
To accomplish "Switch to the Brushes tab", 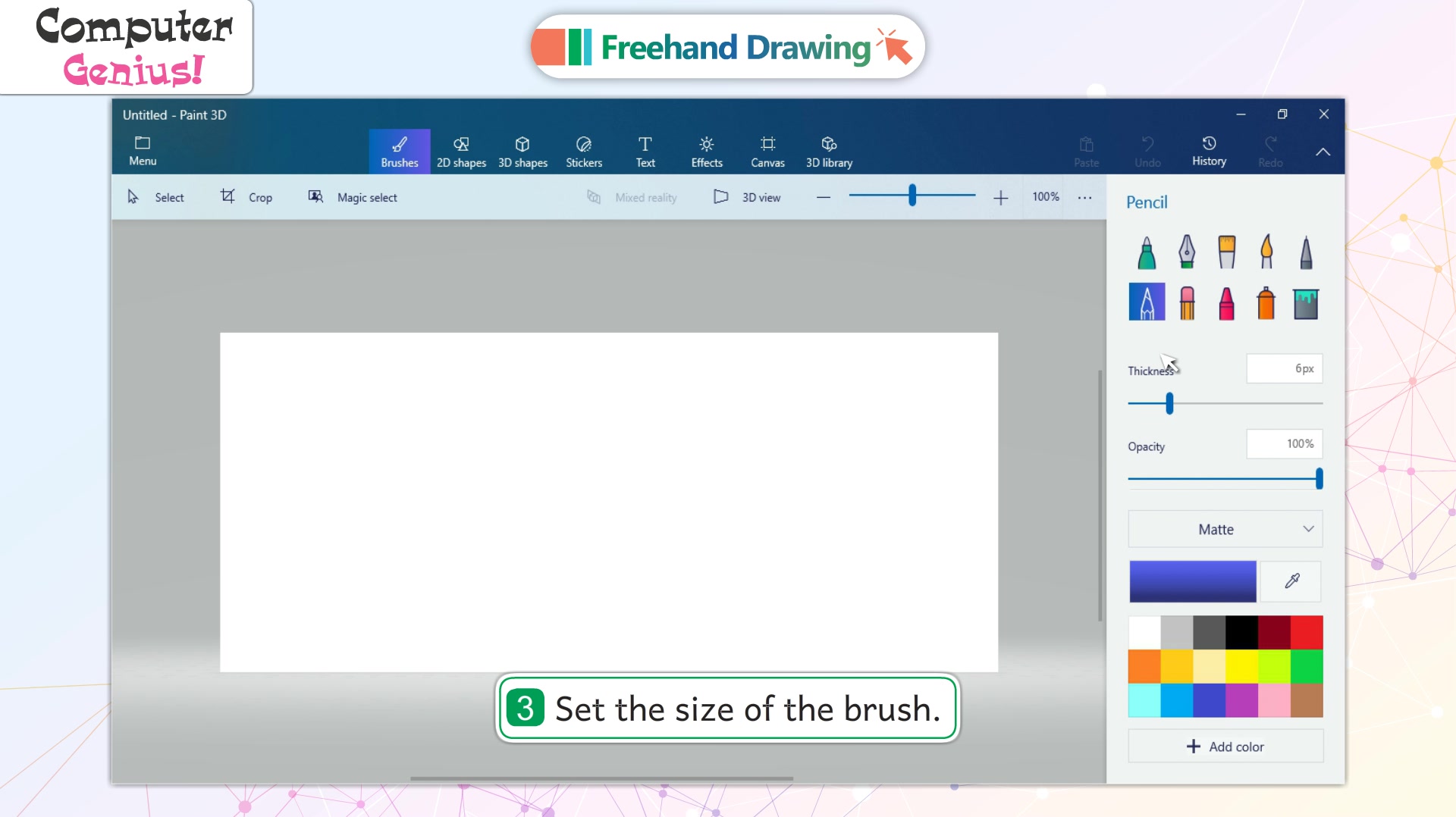I will tap(400, 152).
